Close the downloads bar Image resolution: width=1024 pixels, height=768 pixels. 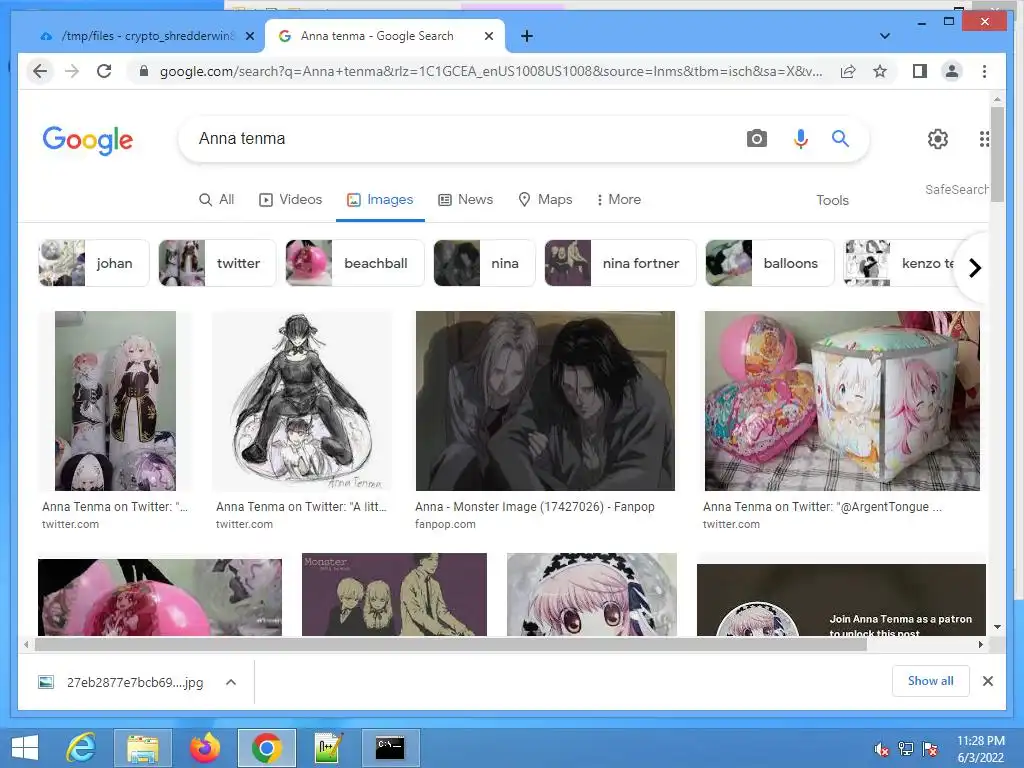pyautogui.click(x=987, y=681)
